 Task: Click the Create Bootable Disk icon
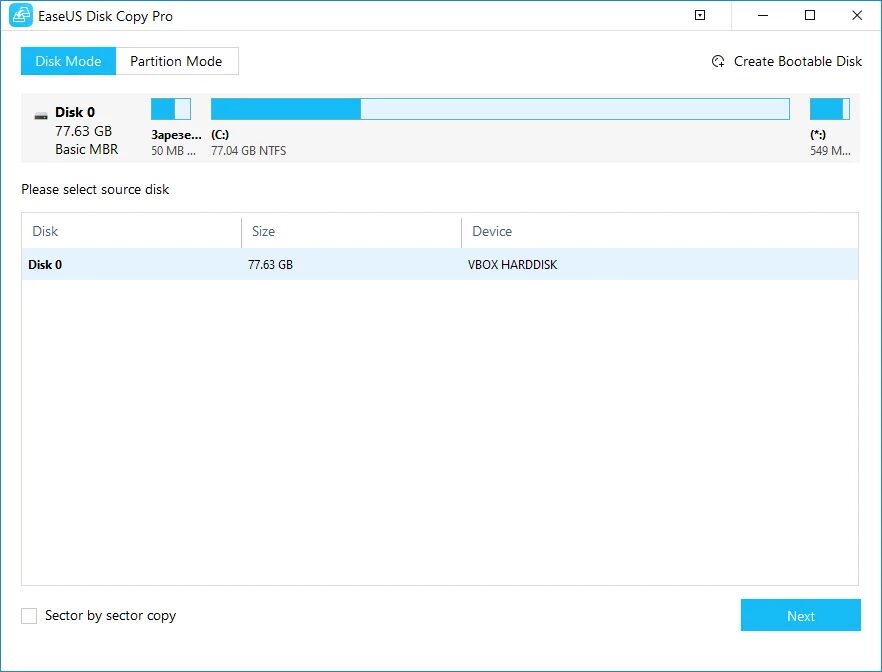tap(718, 61)
